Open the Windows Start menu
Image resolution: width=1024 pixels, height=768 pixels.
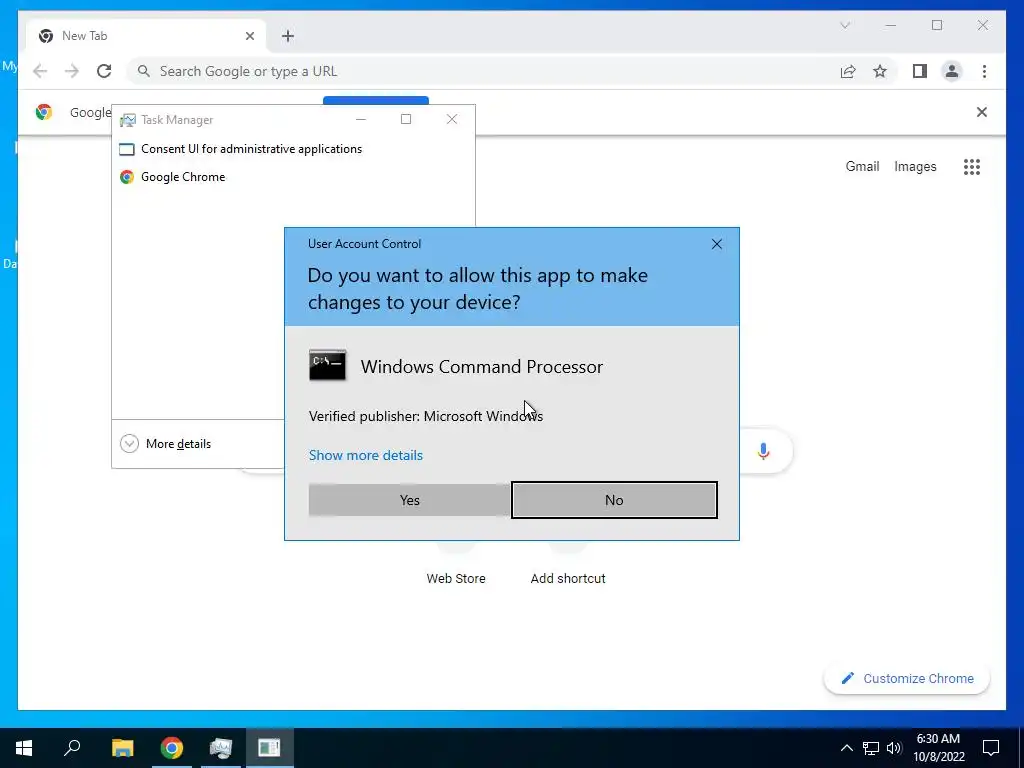pos(24,748)
